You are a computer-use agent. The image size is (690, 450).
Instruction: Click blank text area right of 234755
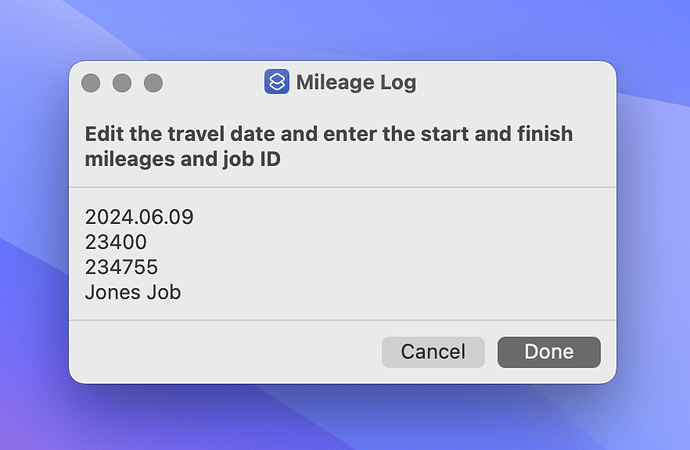380,267
